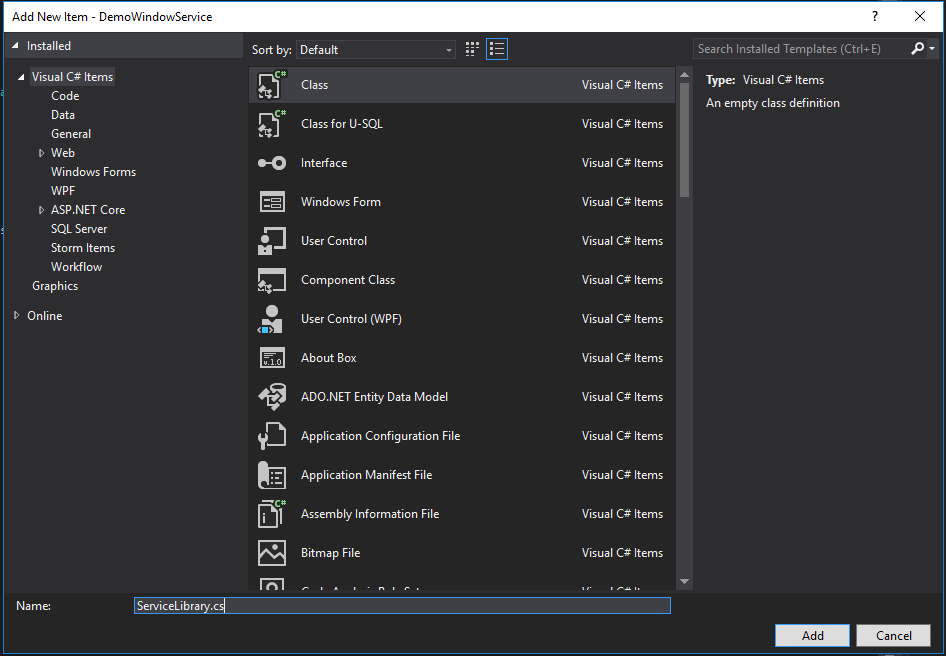Select the Component Class template icon

point(272,279)
